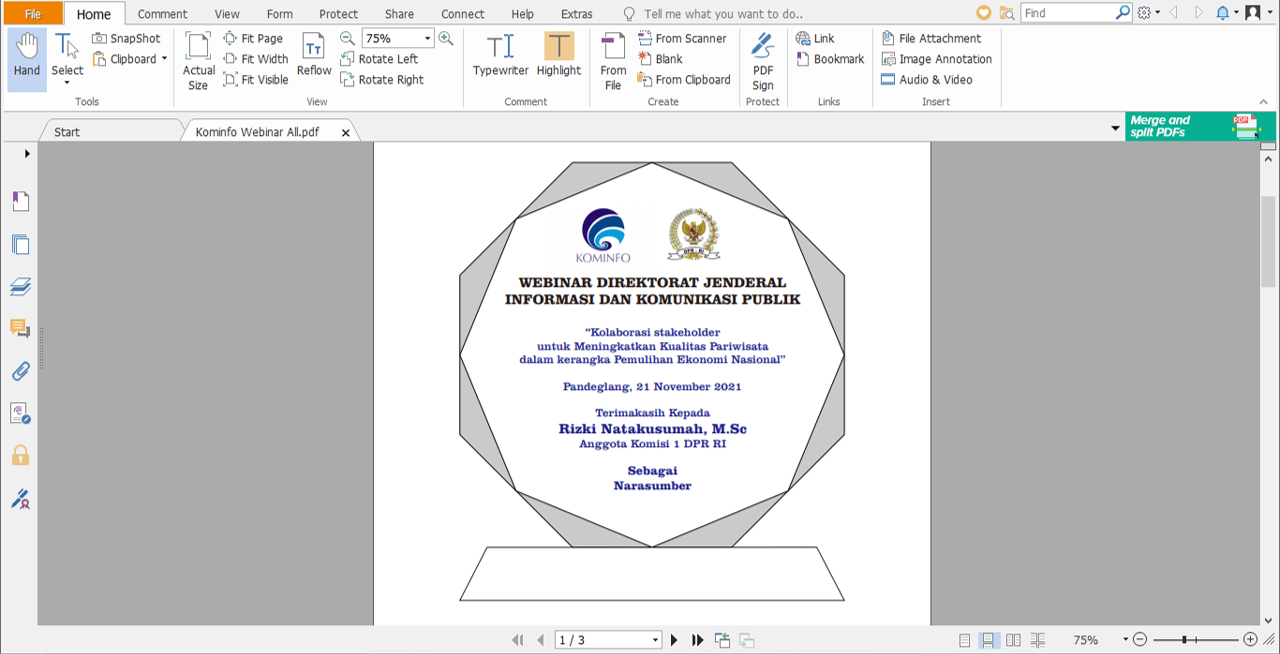Create PDF From Scanner
This screenshot has width=1280, height=654.
[682, 38]
